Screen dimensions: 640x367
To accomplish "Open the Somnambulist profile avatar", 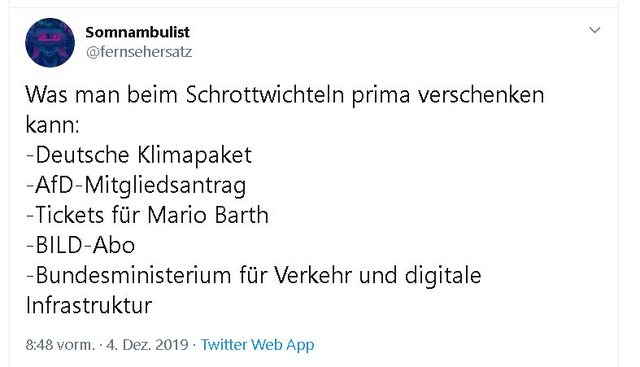I will coord(50,42).
